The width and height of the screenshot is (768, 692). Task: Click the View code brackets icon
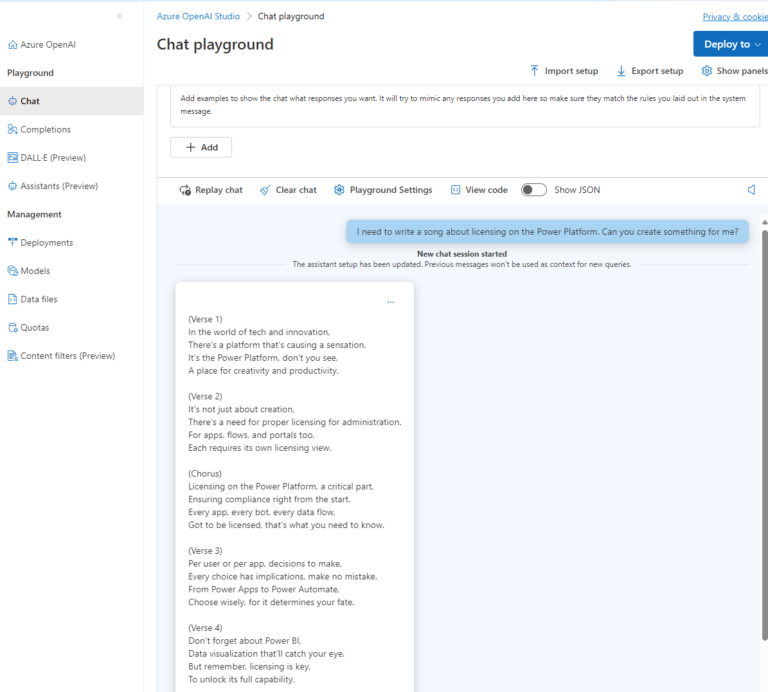tap(456, 190)
